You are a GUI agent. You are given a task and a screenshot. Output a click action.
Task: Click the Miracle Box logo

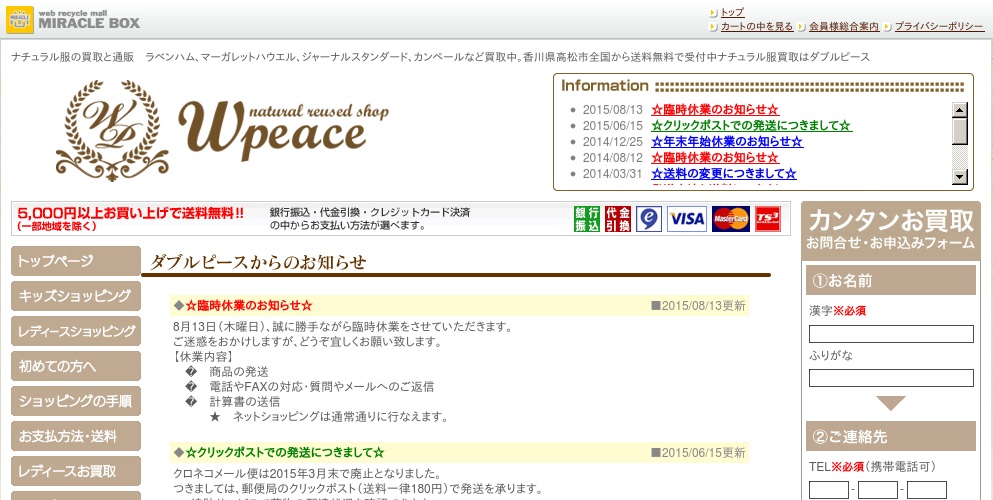pos(73,19)
